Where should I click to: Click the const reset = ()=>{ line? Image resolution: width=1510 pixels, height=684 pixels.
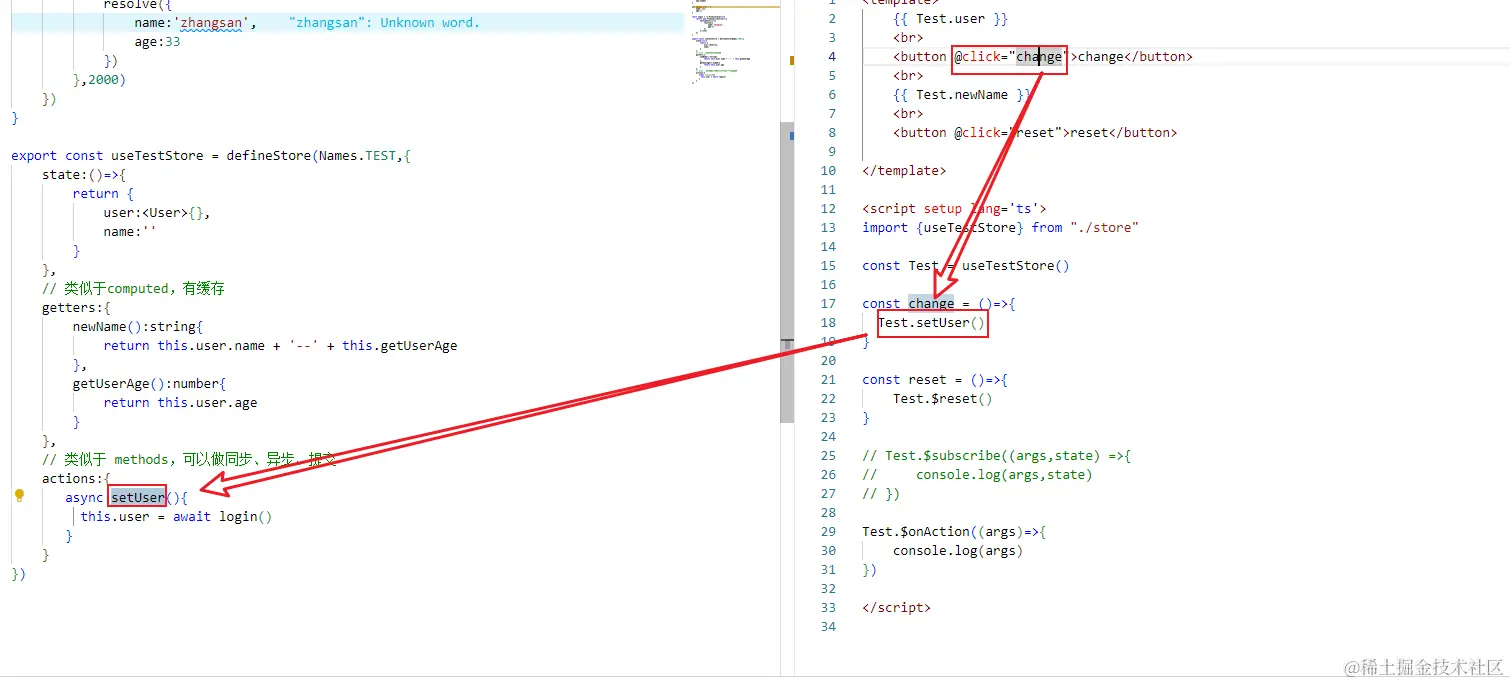pyautogui.click(x=935, y=379)
